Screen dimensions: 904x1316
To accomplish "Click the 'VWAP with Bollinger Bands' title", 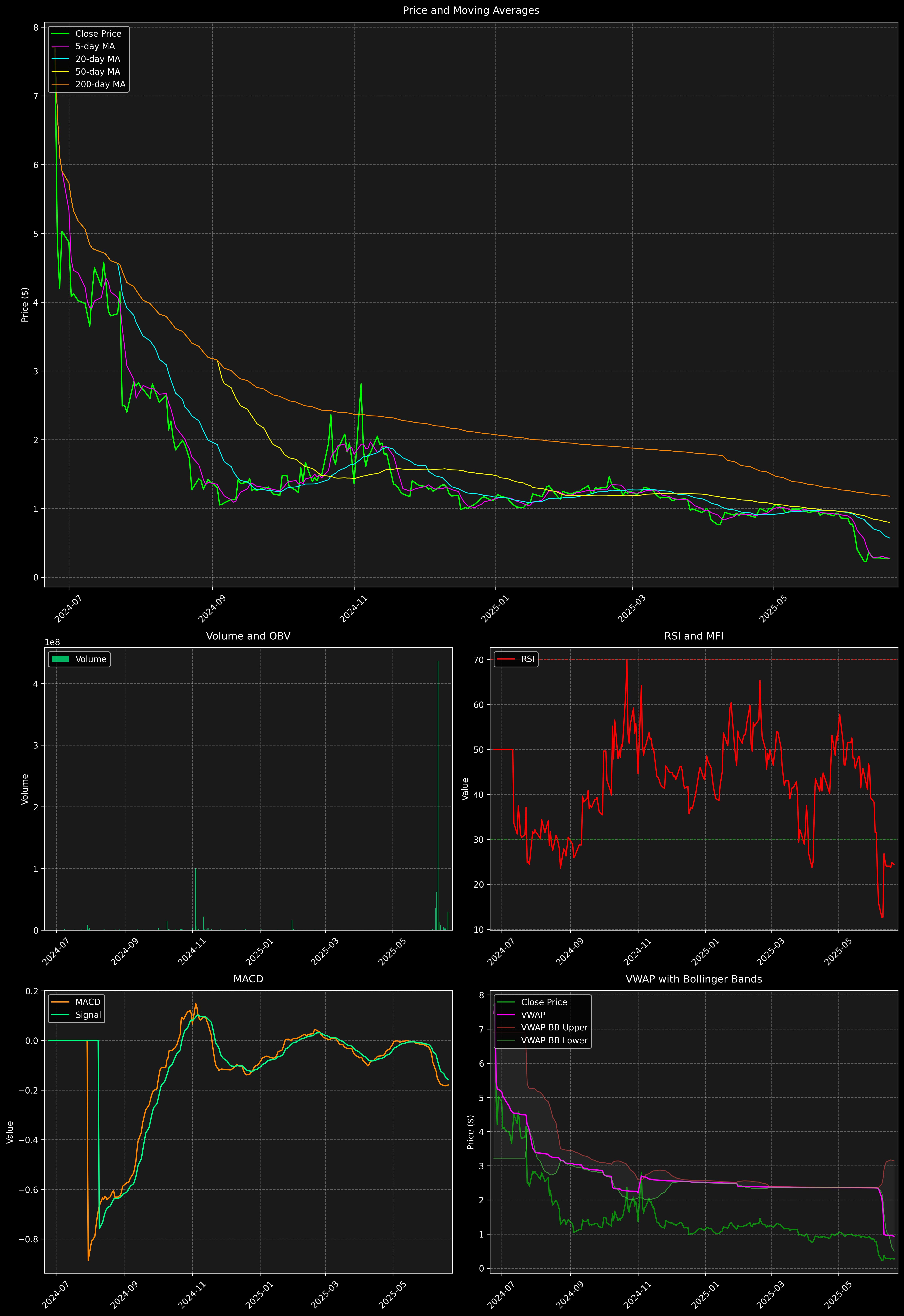I will (x=694, y=979).
